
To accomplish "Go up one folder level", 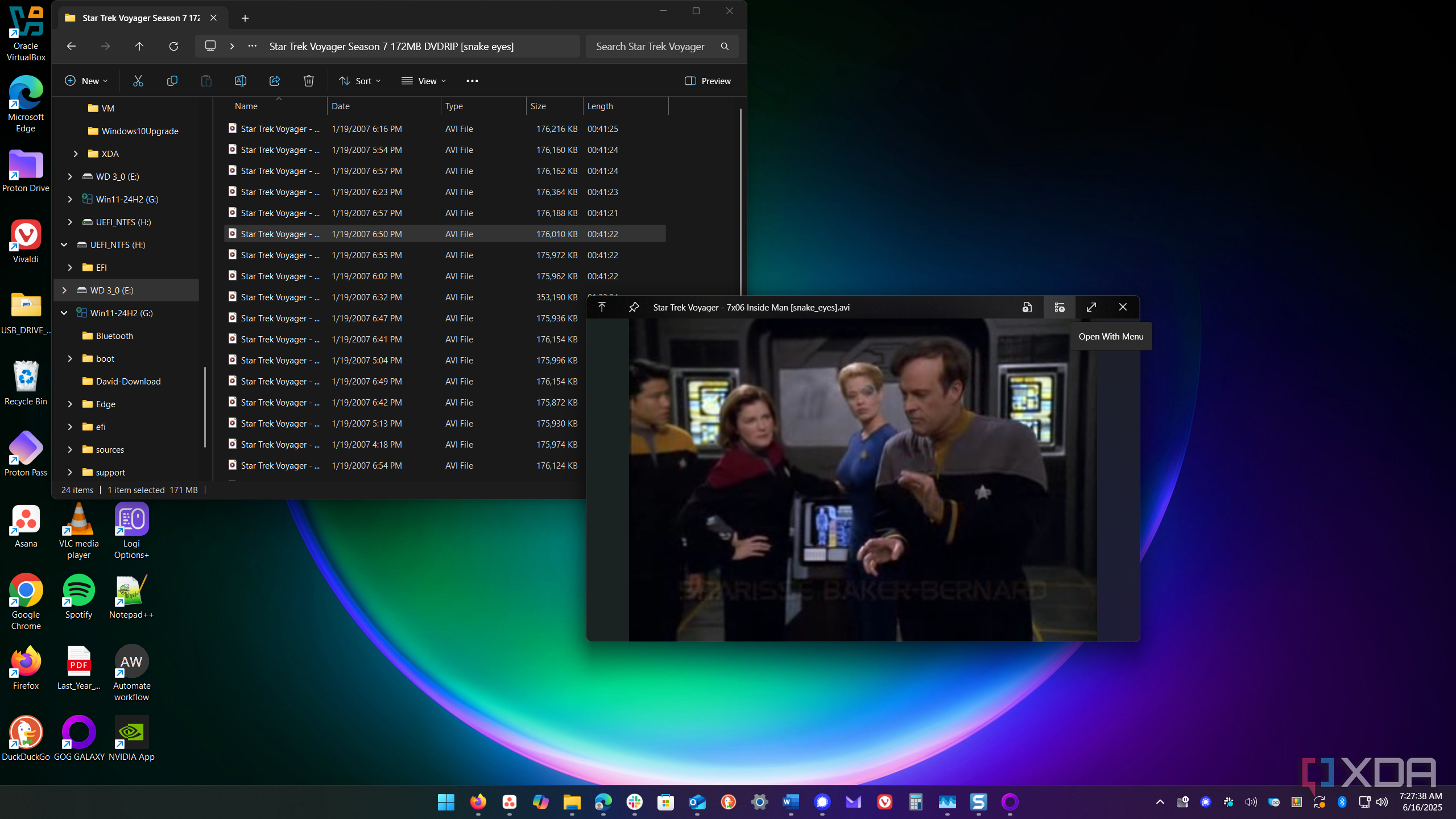I will pyautogui.click(x=139, y=46).
